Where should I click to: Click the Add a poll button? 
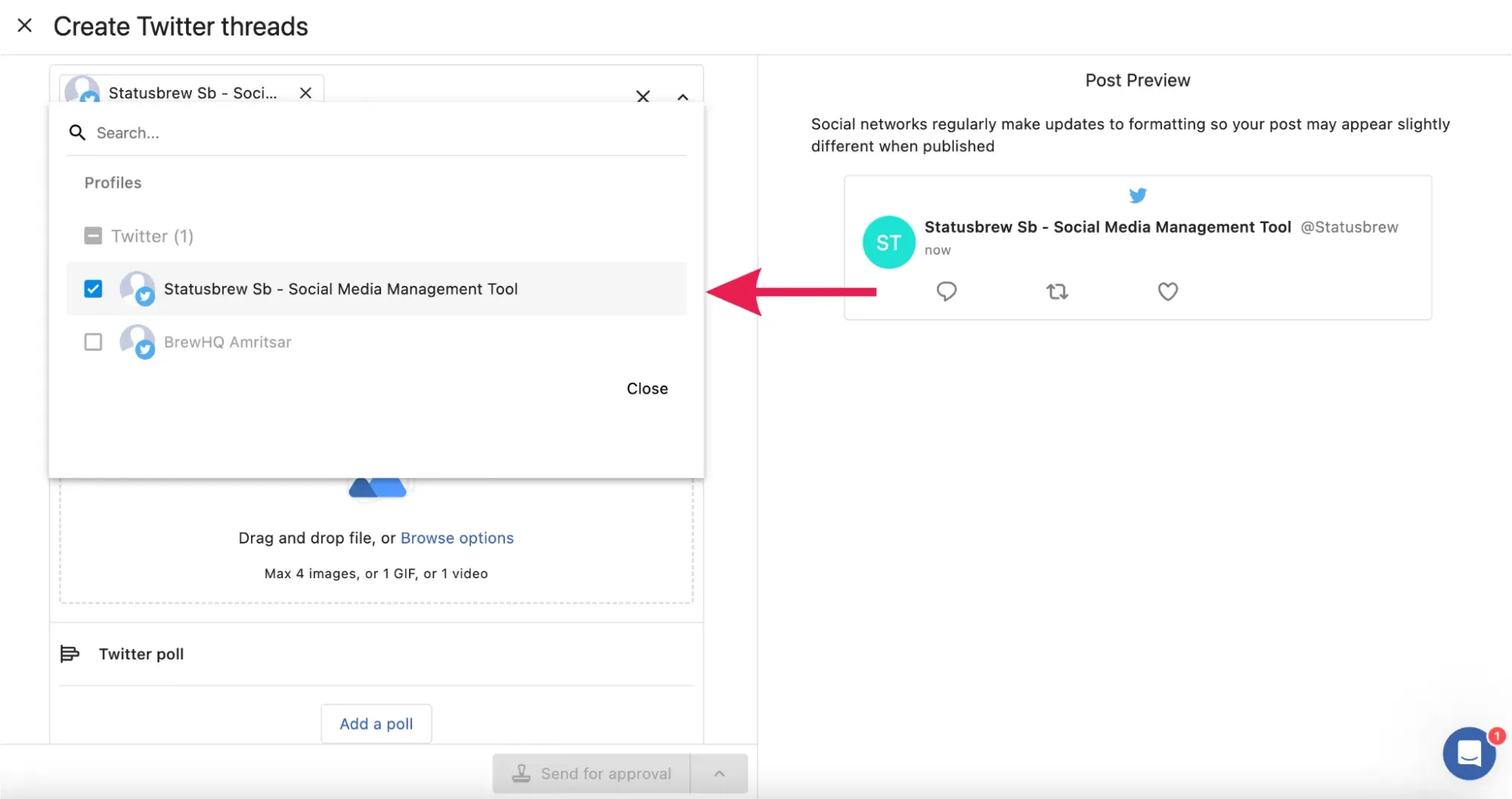coord(376,723)
